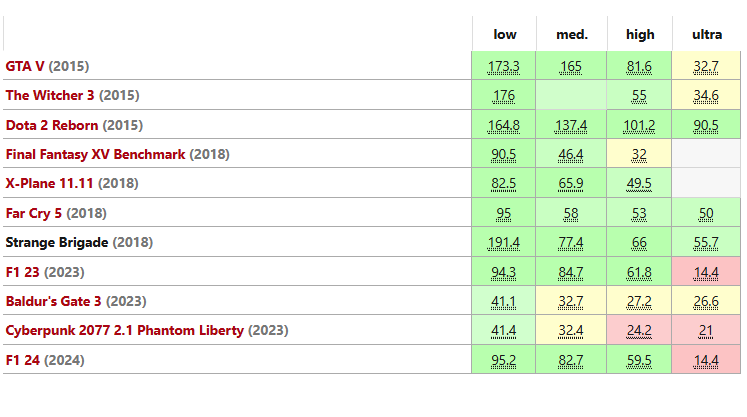747x417 pixels.
Task: Open the F1 23 game link
Action: tap(22, 272)
